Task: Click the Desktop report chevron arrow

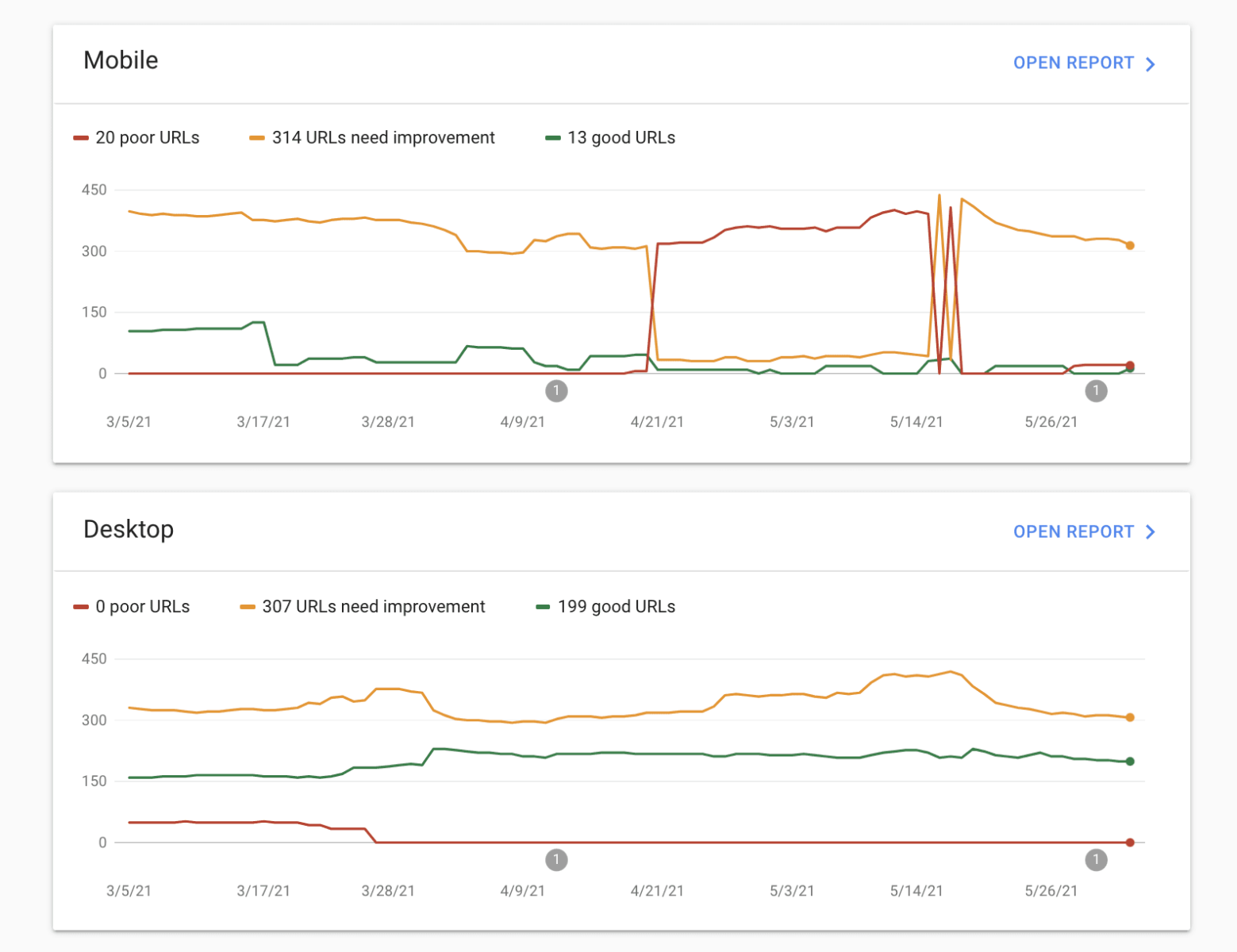Action: pyautogui.click(x=1151, y=532)
